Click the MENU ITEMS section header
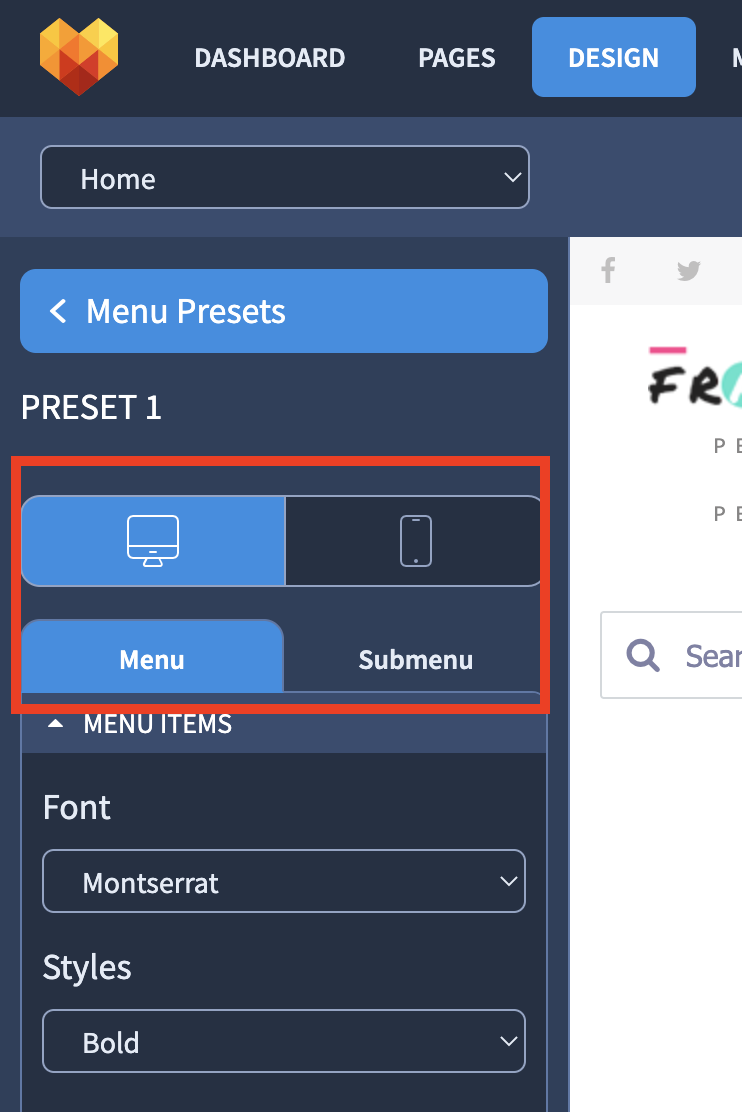This screenshot has height=1112, width=742. (x=284, y=724)
